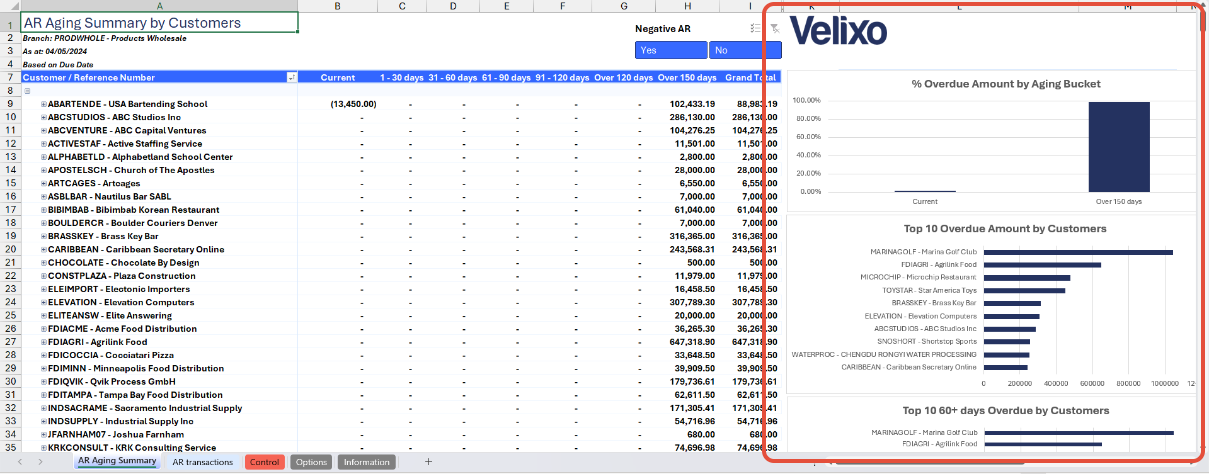Select the AR Aging Summary by Customers title cell
Image resolution: width=1209 pixels, height=474 pixels.
point(159,23)
